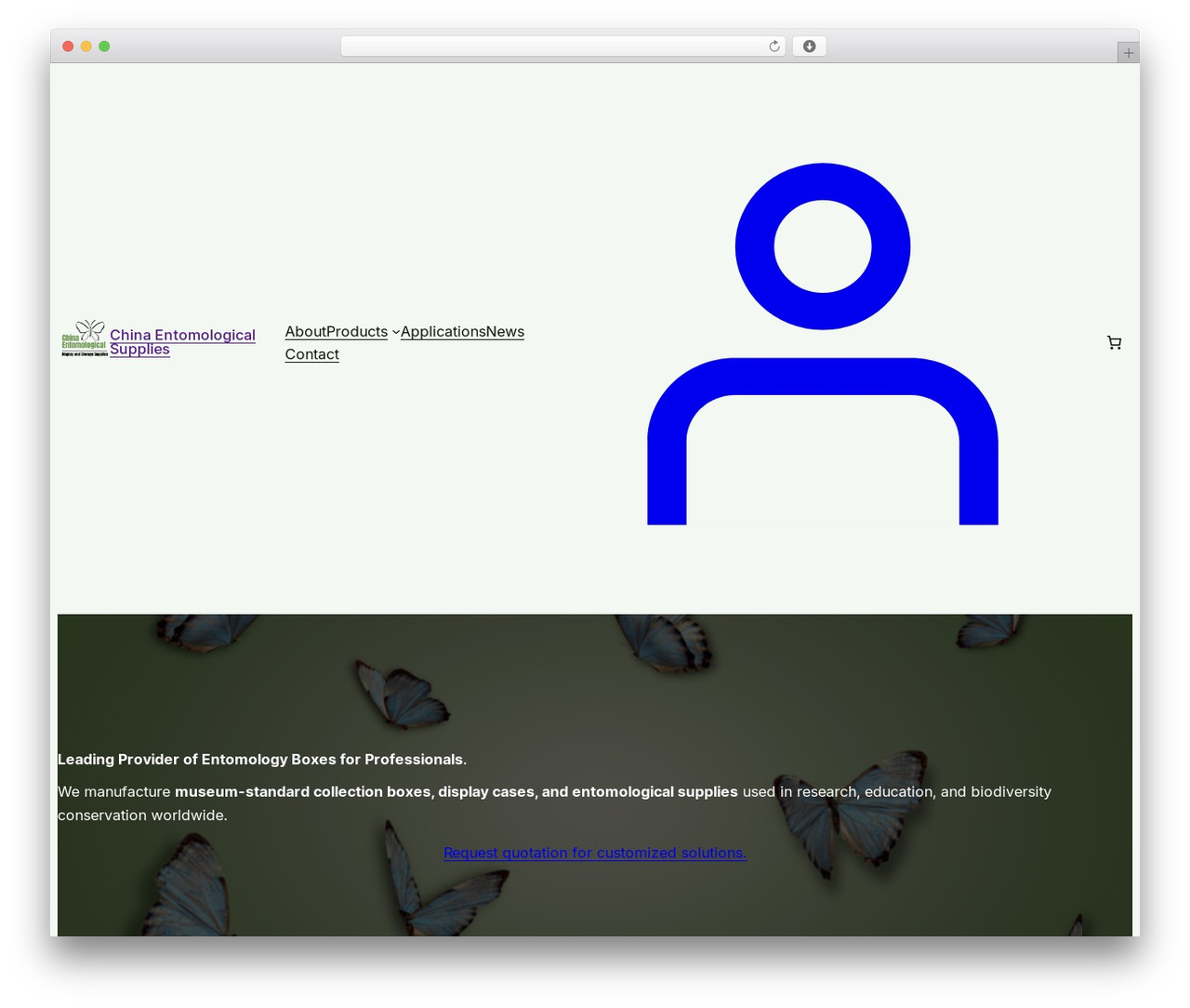Go to the Products page
The width and height of the screenshot is (1190, 1008).
point(357,331)
